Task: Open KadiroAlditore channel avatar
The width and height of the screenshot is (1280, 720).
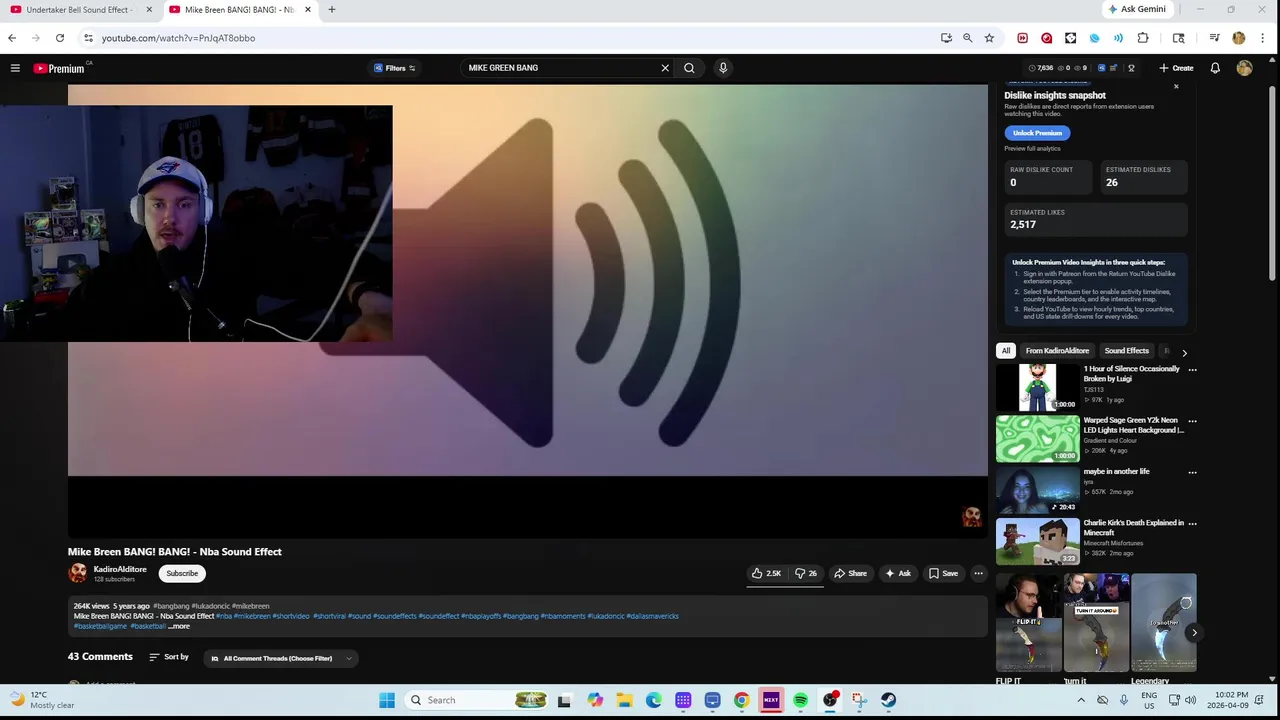Action: tap(77, 573)
